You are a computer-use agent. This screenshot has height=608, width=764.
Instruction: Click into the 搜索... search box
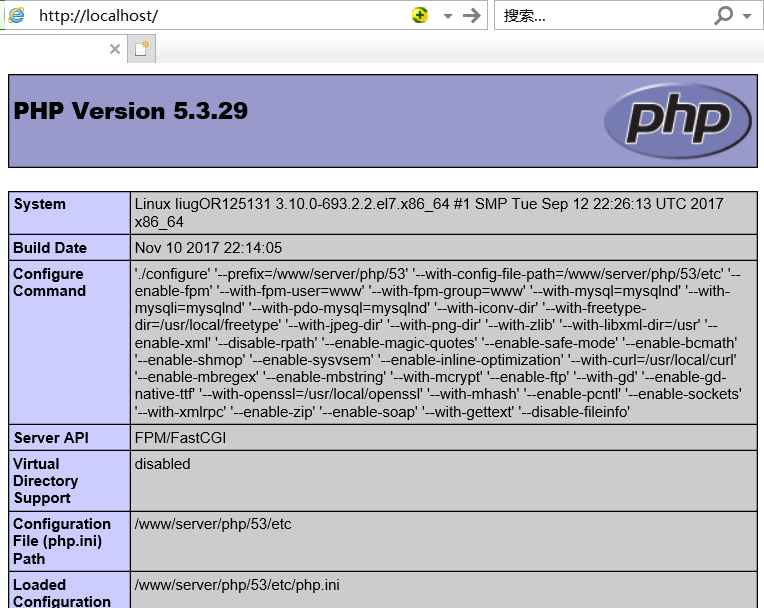point(600,16)
